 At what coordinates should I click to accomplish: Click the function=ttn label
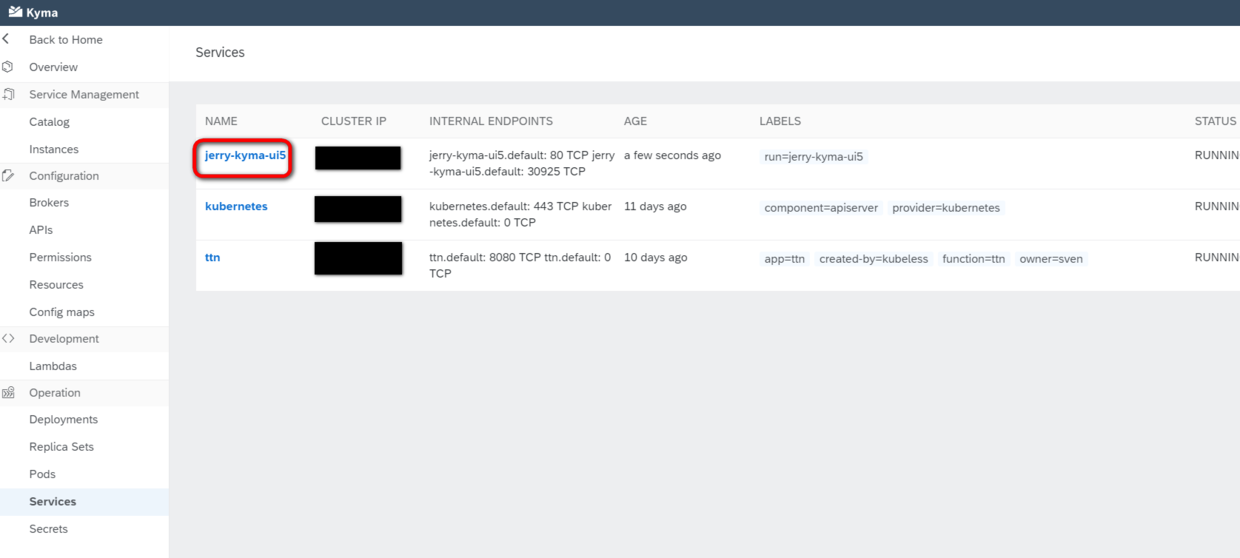click(973, 259)
